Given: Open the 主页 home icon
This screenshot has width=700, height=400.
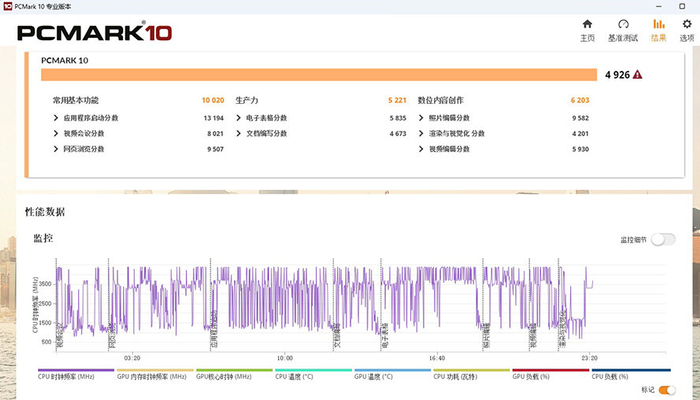Looking at the screenshot, I should [x=588, y=24].
